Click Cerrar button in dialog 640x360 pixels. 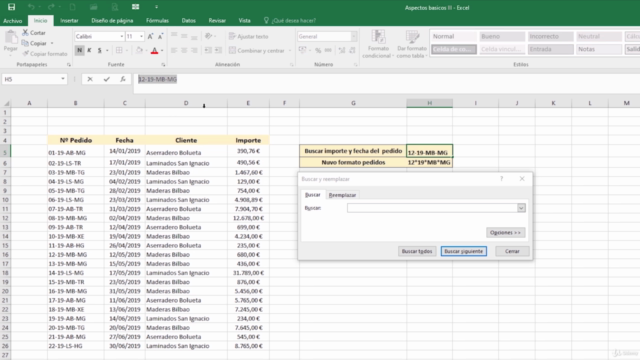(512, 251)
